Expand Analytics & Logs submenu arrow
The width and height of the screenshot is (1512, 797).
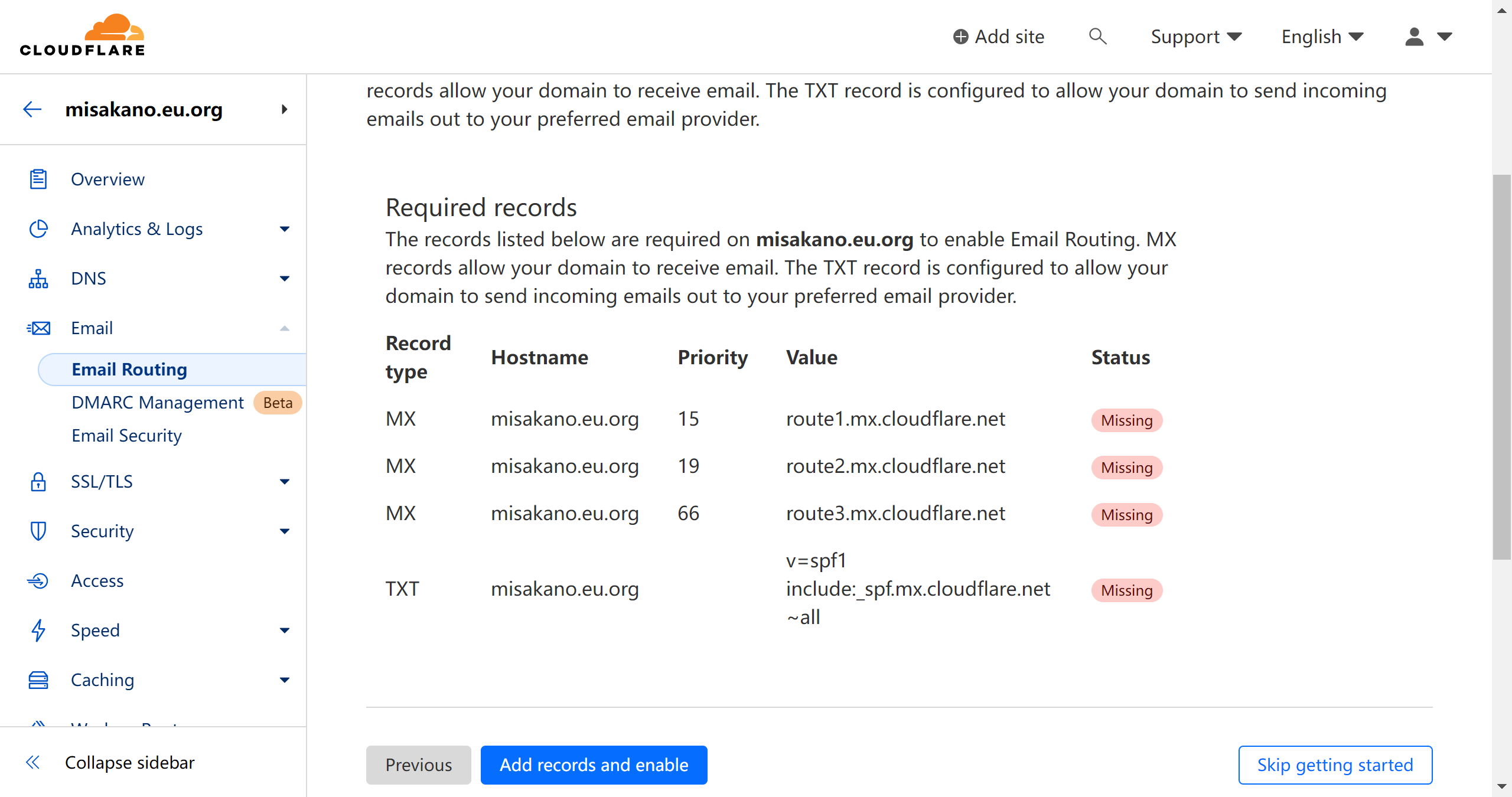point(285,229)
